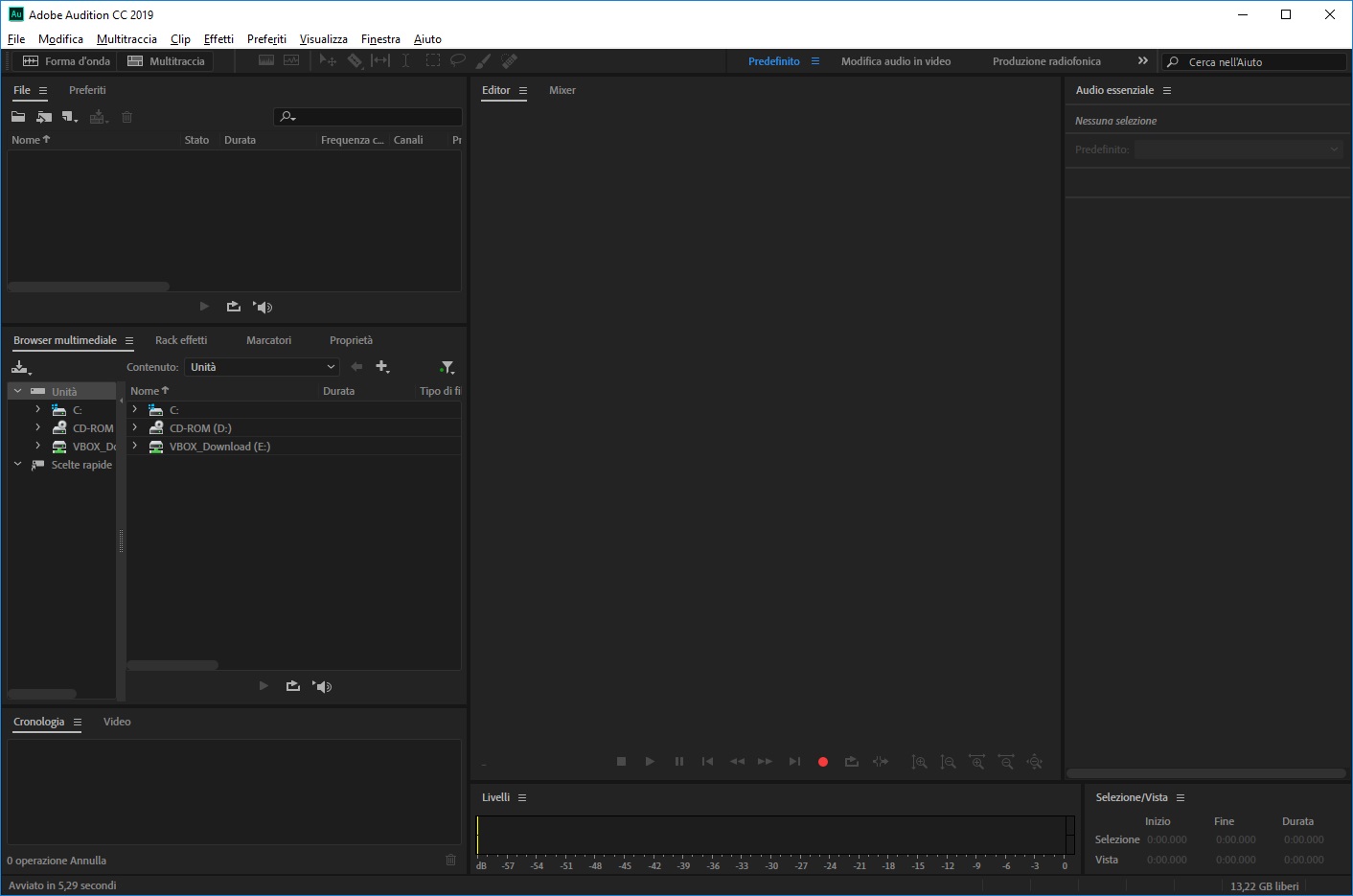The image size is (1353, 896).
Task: Toggle loop playback icon in Media Browser
Action: coord(293,686)
